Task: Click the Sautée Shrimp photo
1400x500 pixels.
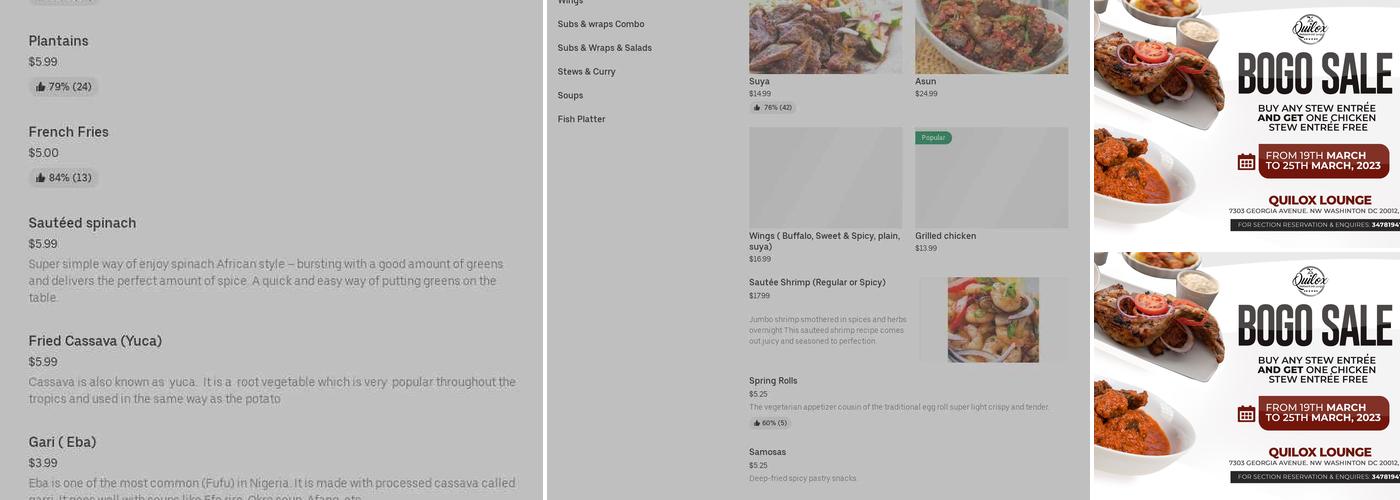Action: coord(993,320)
